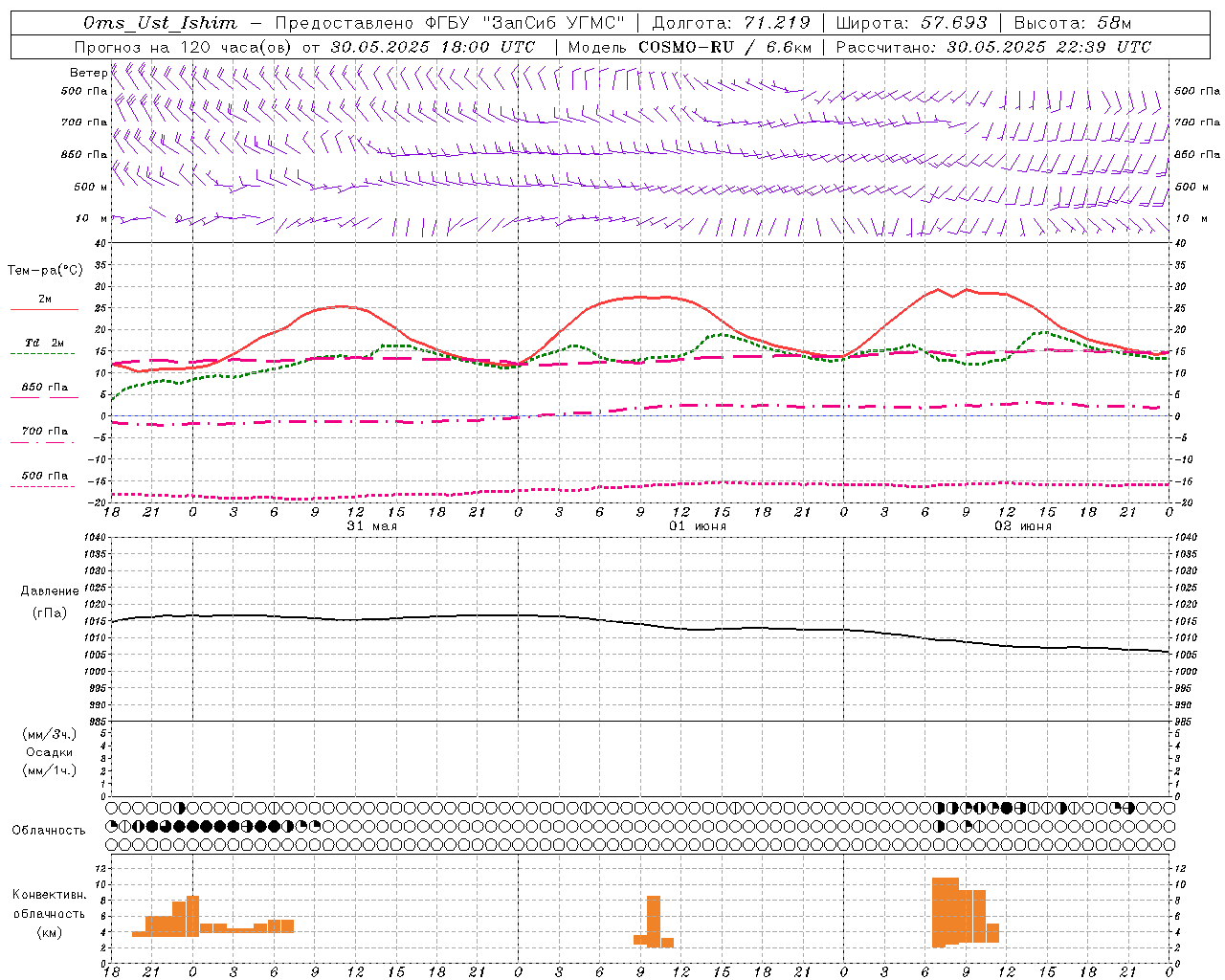This screenshot has height=980, width=1225.
Task: Click 'Рассчитано: 30.05.2025 22:39 UTC' timestamp
Action: [x=993, y=47]
